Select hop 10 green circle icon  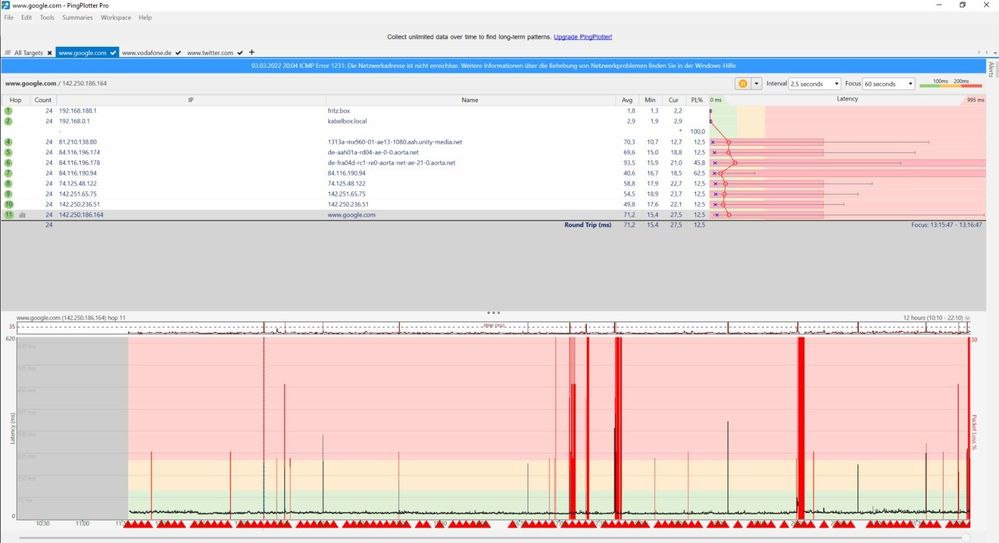[x=8, y=205]
